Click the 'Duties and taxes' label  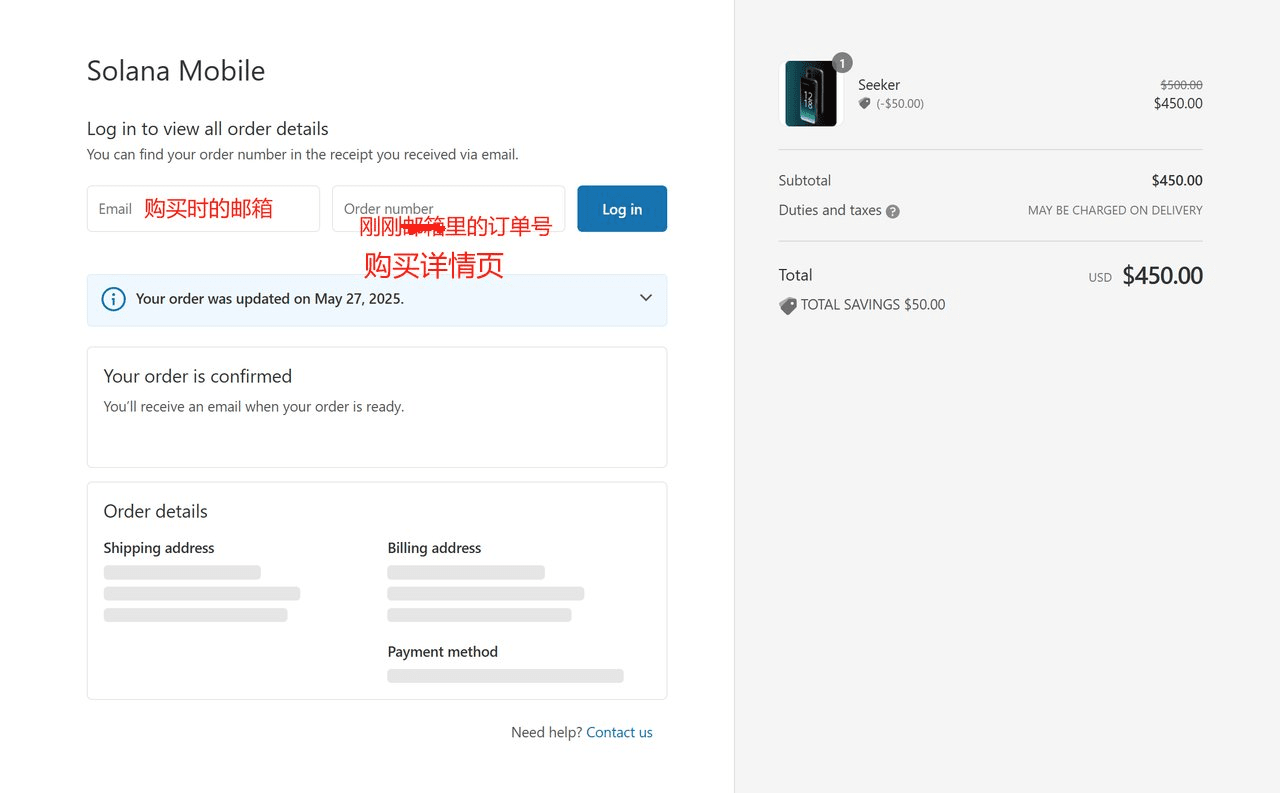pos(830,211)
